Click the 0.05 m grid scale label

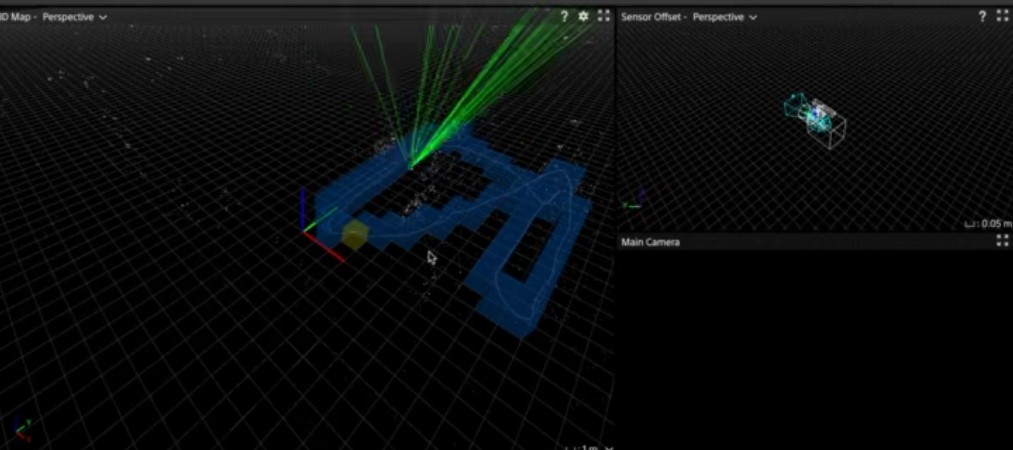click(987, 224)
